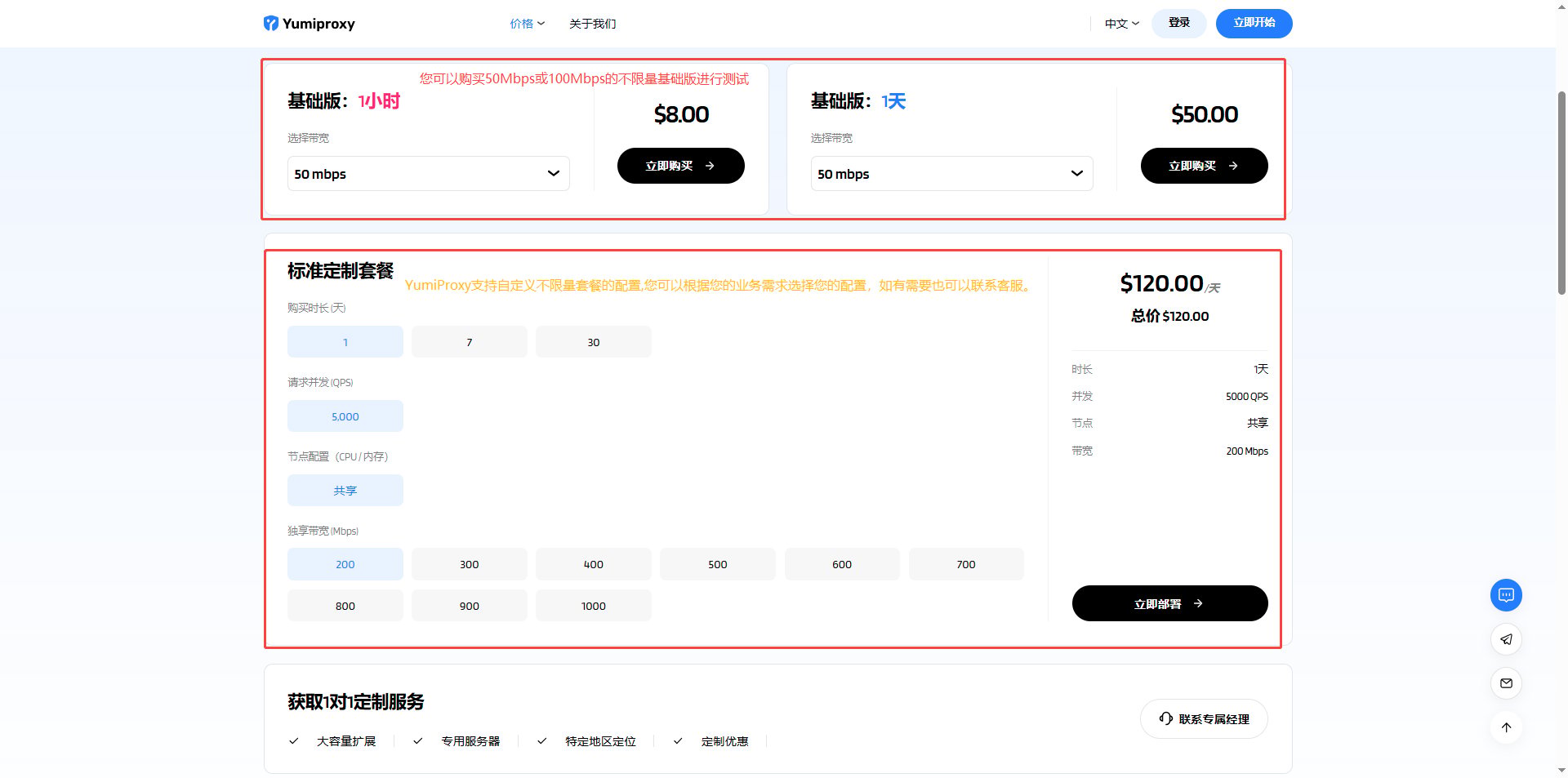The image size is (1568, 778).
Task: Select 1 day purchase duration
Action: pyautogui.click(x=345, y=342)
